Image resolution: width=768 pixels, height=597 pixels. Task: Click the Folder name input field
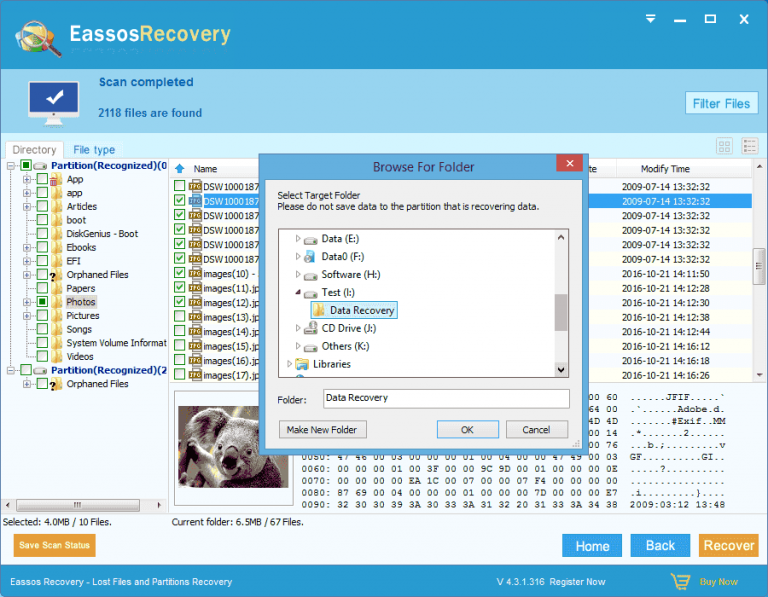446,398
